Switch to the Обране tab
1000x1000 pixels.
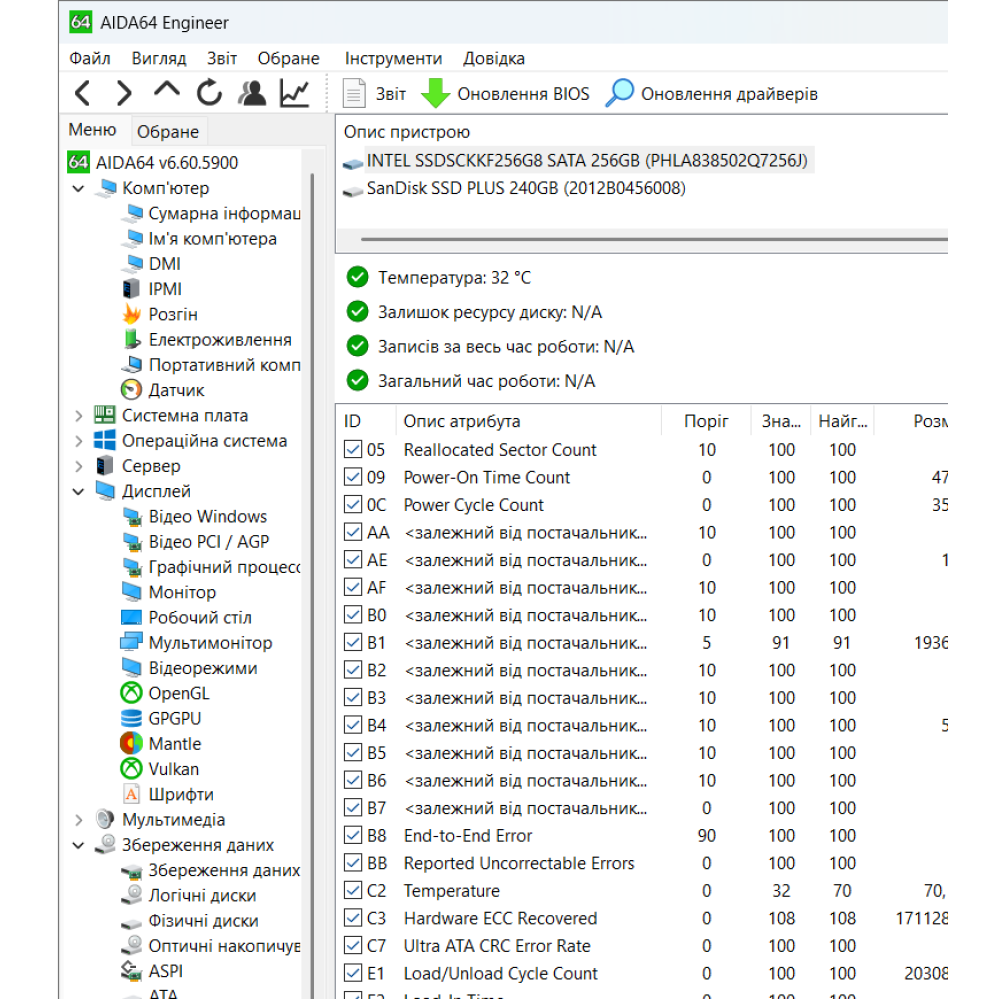(x=168, y=131)
